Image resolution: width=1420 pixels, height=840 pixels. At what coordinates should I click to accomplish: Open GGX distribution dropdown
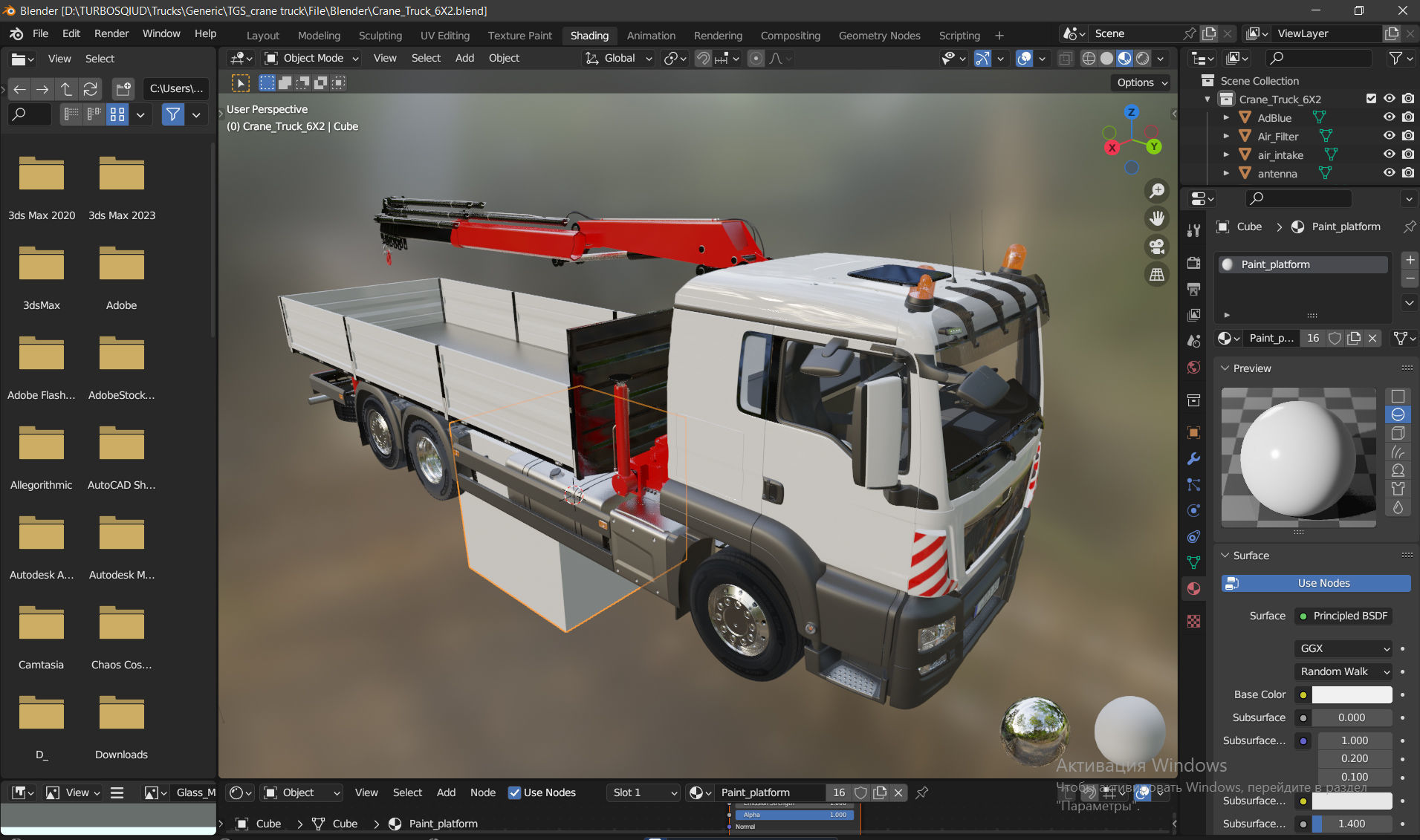click(x=1343, y=648)
